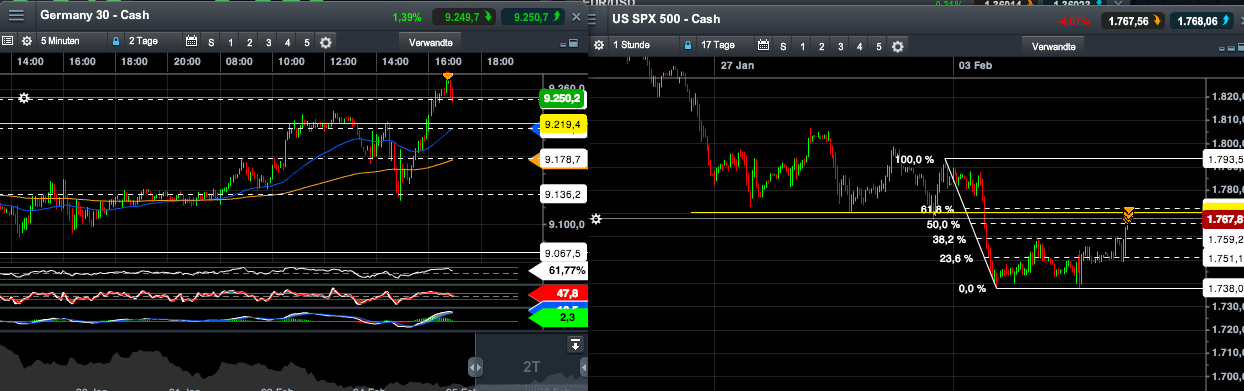1244x391 pixels.
Task: Select preset 2 in US SPX 500 toolbar
Action: (x=821, y=46)
